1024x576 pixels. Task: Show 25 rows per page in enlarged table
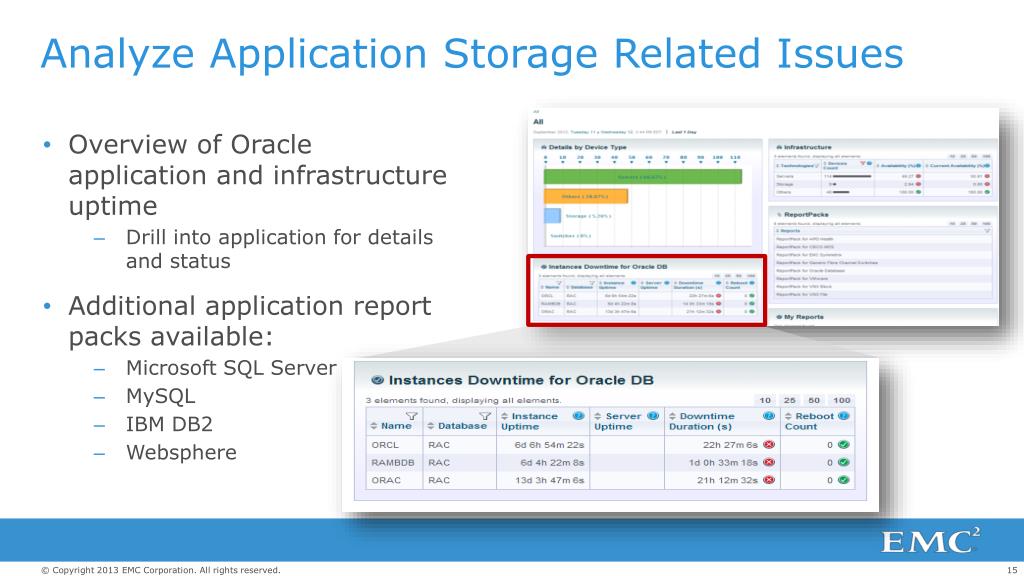(x=790, y=400)
